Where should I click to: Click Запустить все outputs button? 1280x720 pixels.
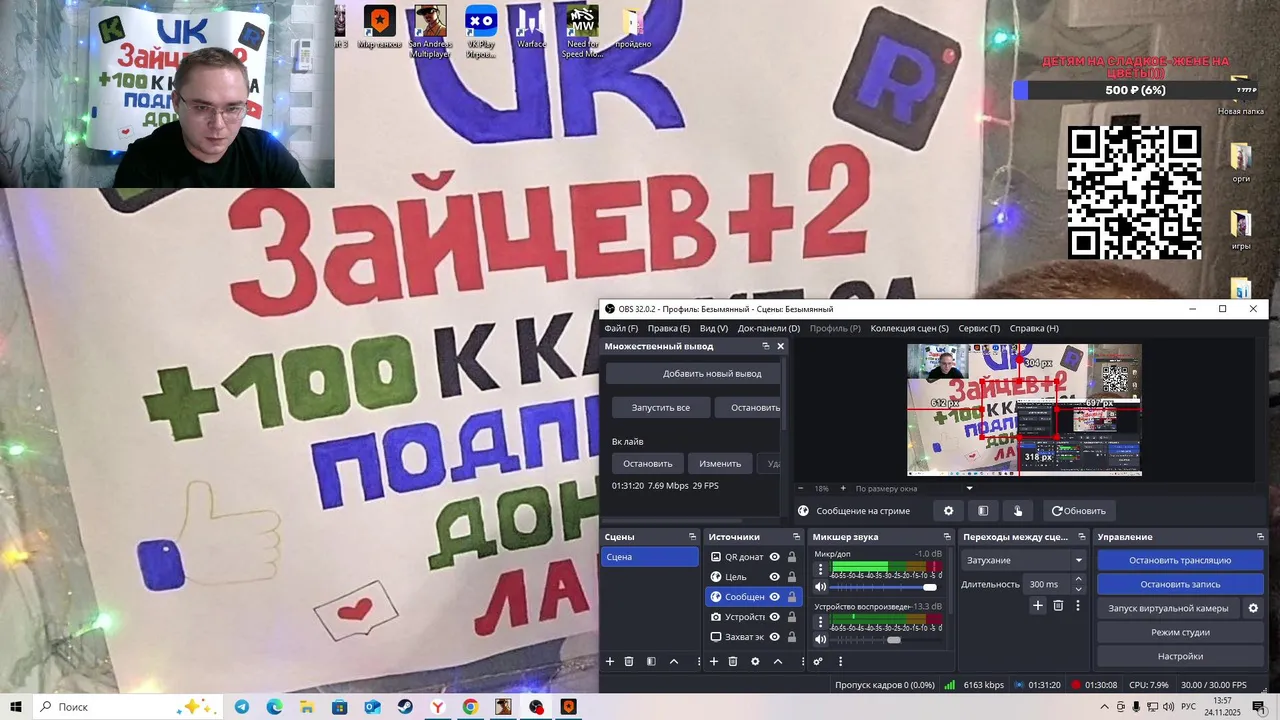tap(660, 408)
